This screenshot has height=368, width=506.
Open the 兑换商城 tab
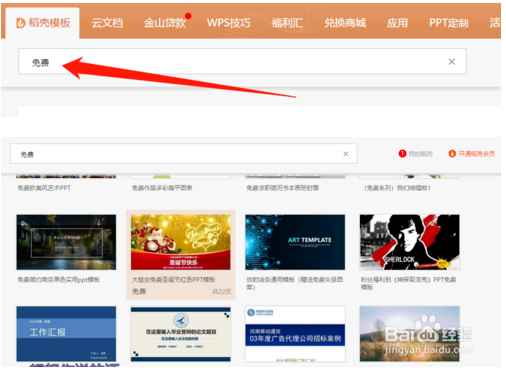[x=345, y=23]
